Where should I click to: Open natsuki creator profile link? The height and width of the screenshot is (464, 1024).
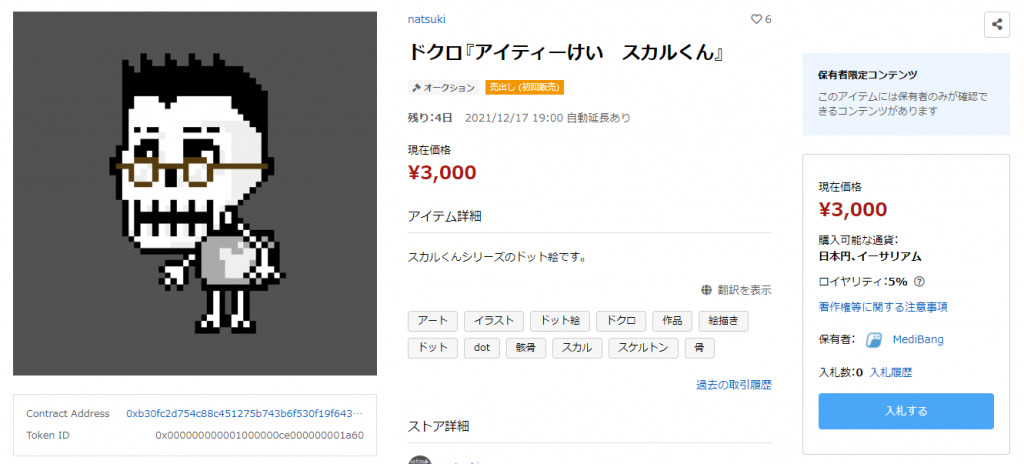point(428,20)
